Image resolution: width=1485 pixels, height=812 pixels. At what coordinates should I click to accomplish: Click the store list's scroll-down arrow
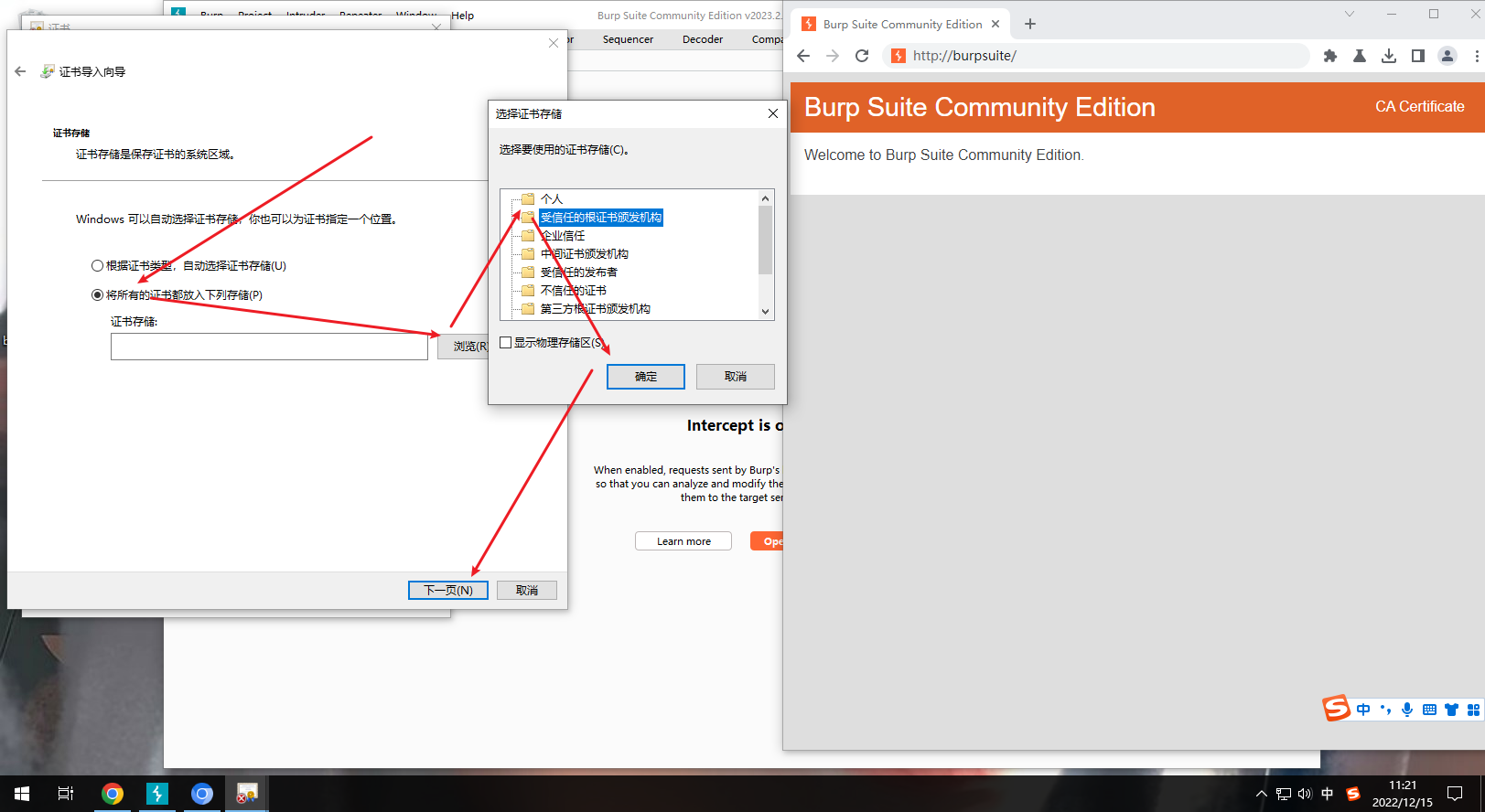(766, 311)
